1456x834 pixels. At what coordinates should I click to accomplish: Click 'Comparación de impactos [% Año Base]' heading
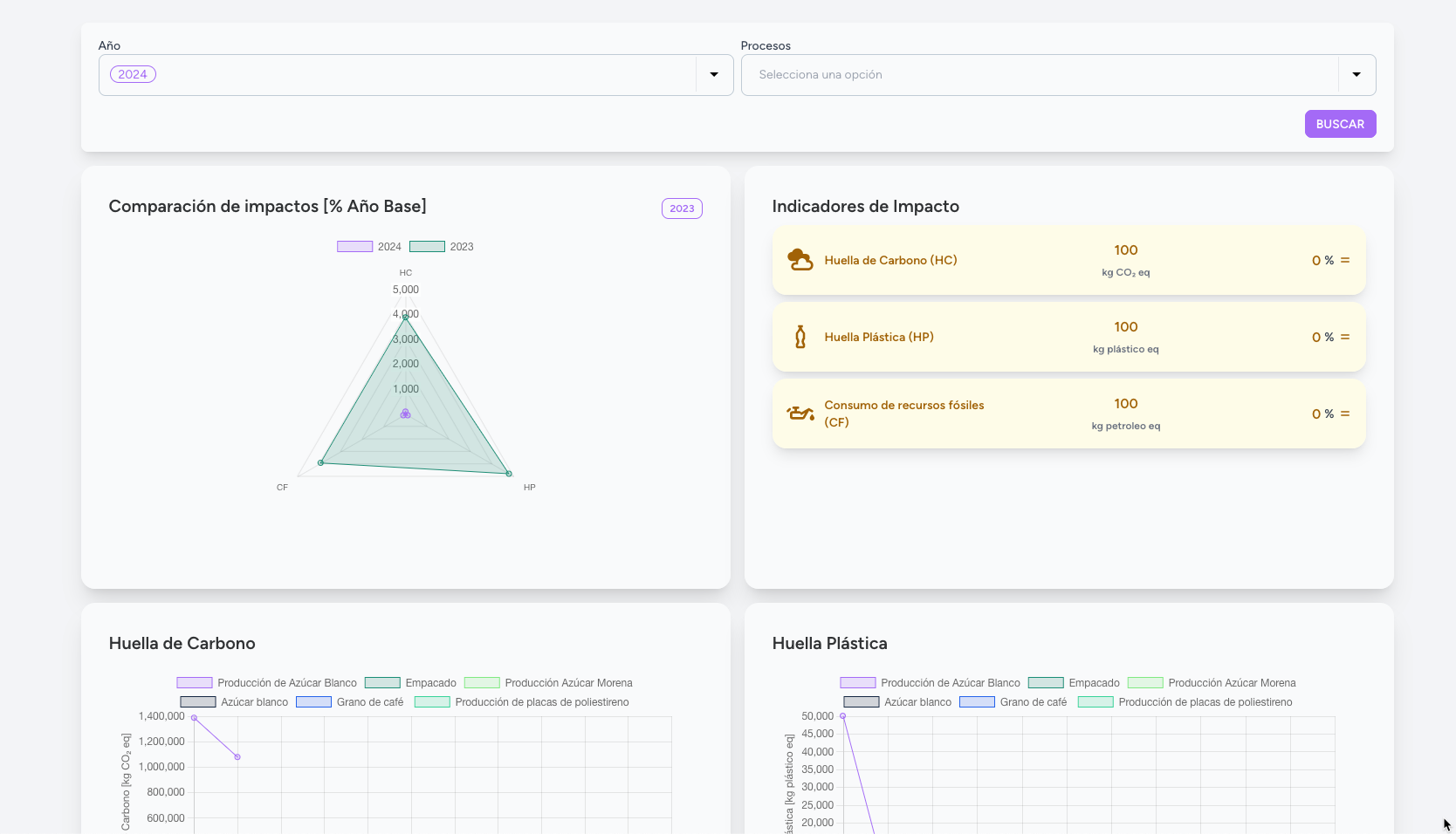(x=267, y=206)
